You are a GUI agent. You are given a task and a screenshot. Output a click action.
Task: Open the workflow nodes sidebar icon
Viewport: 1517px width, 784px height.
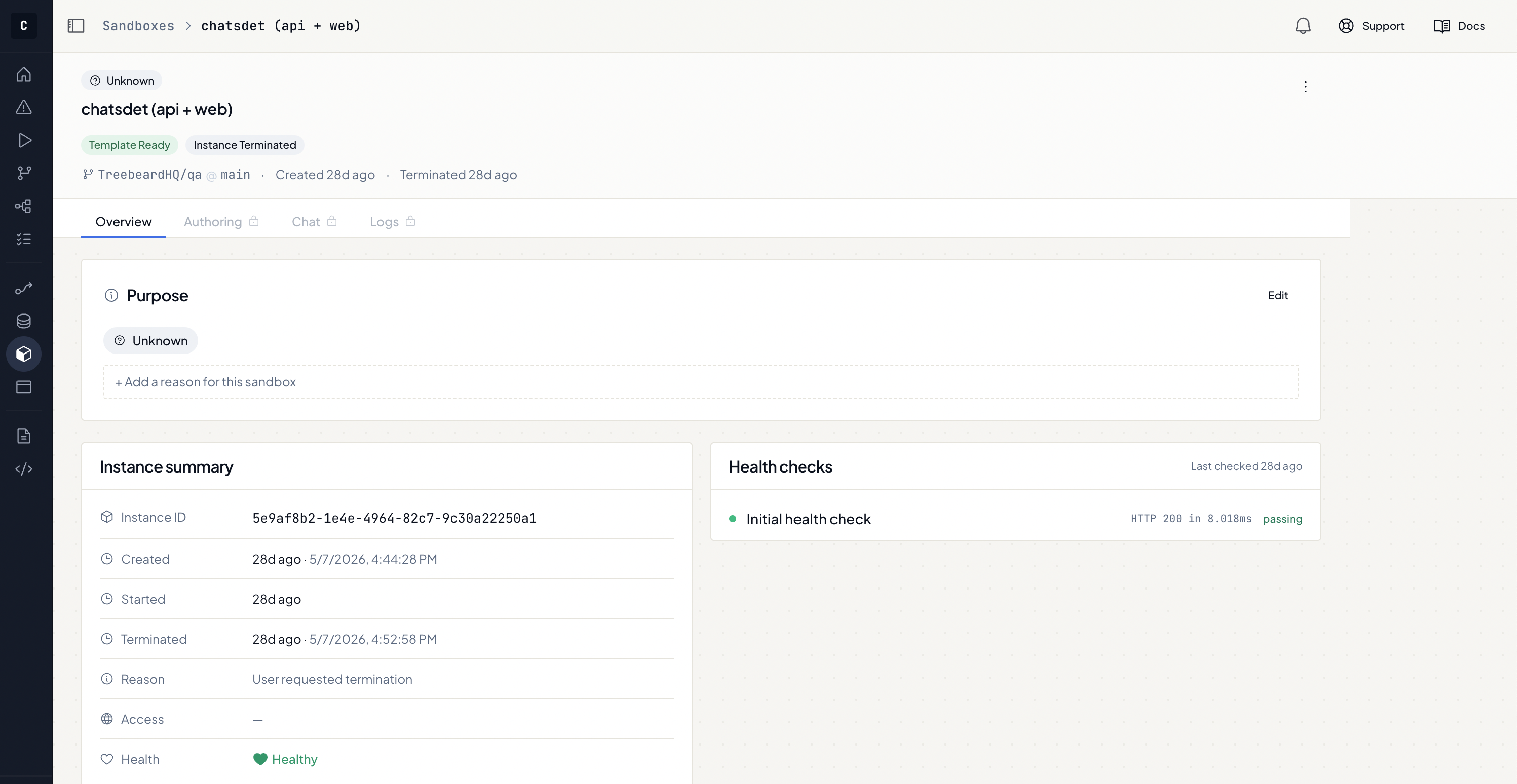[23, 206]
